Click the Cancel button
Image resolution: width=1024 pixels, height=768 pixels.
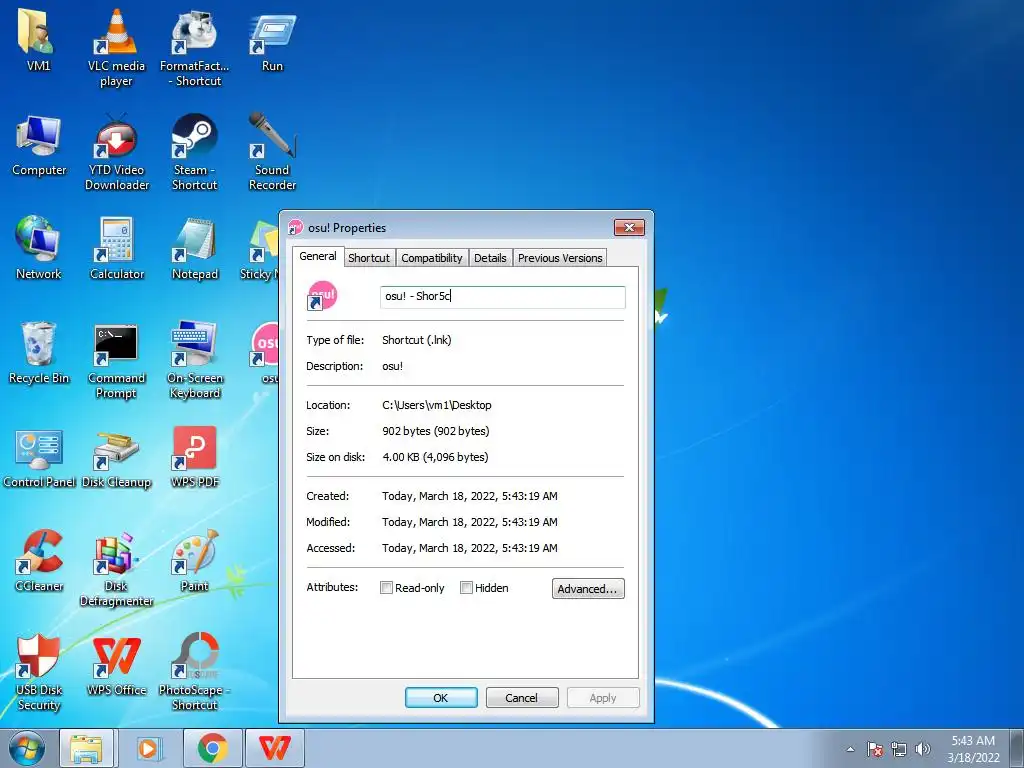522,697
